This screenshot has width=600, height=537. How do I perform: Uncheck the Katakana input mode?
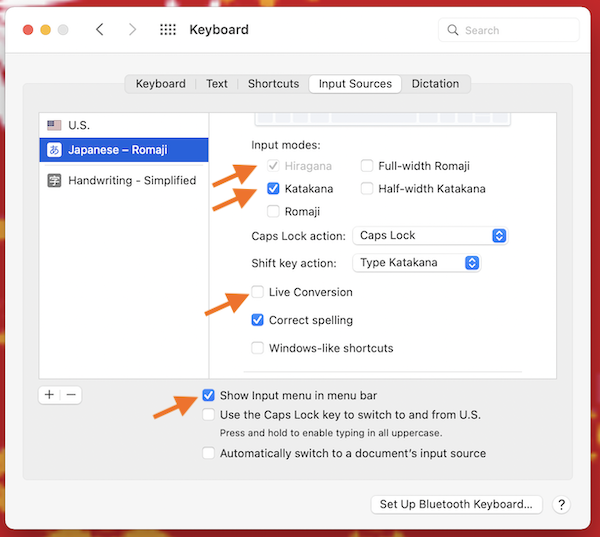275,188
